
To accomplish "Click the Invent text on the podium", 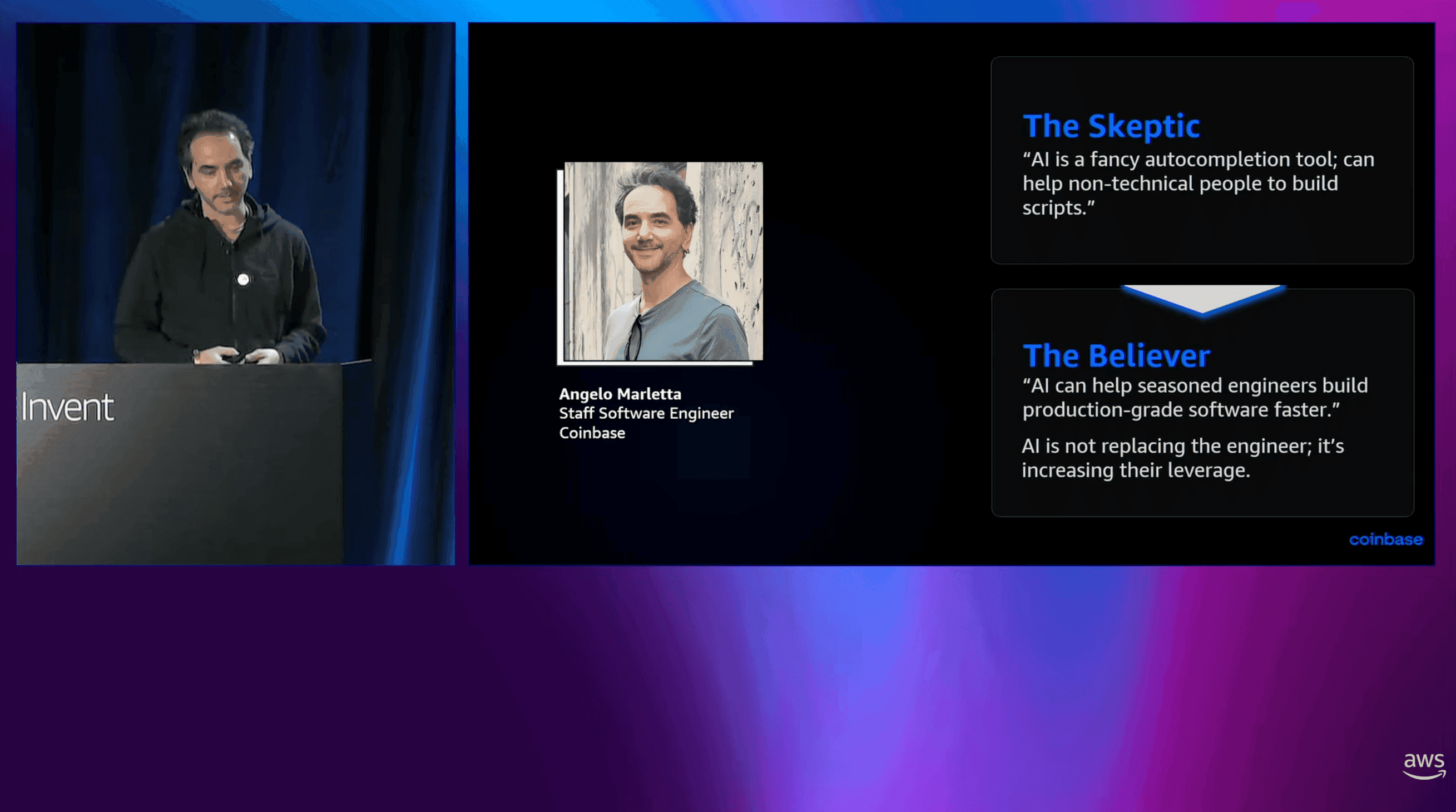I will tap(68, 408).
